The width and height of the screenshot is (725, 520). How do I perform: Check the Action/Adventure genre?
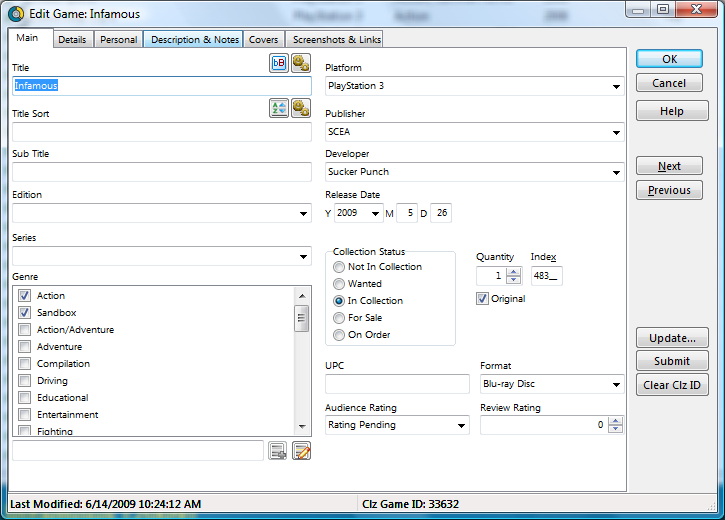tap(25, 330)
